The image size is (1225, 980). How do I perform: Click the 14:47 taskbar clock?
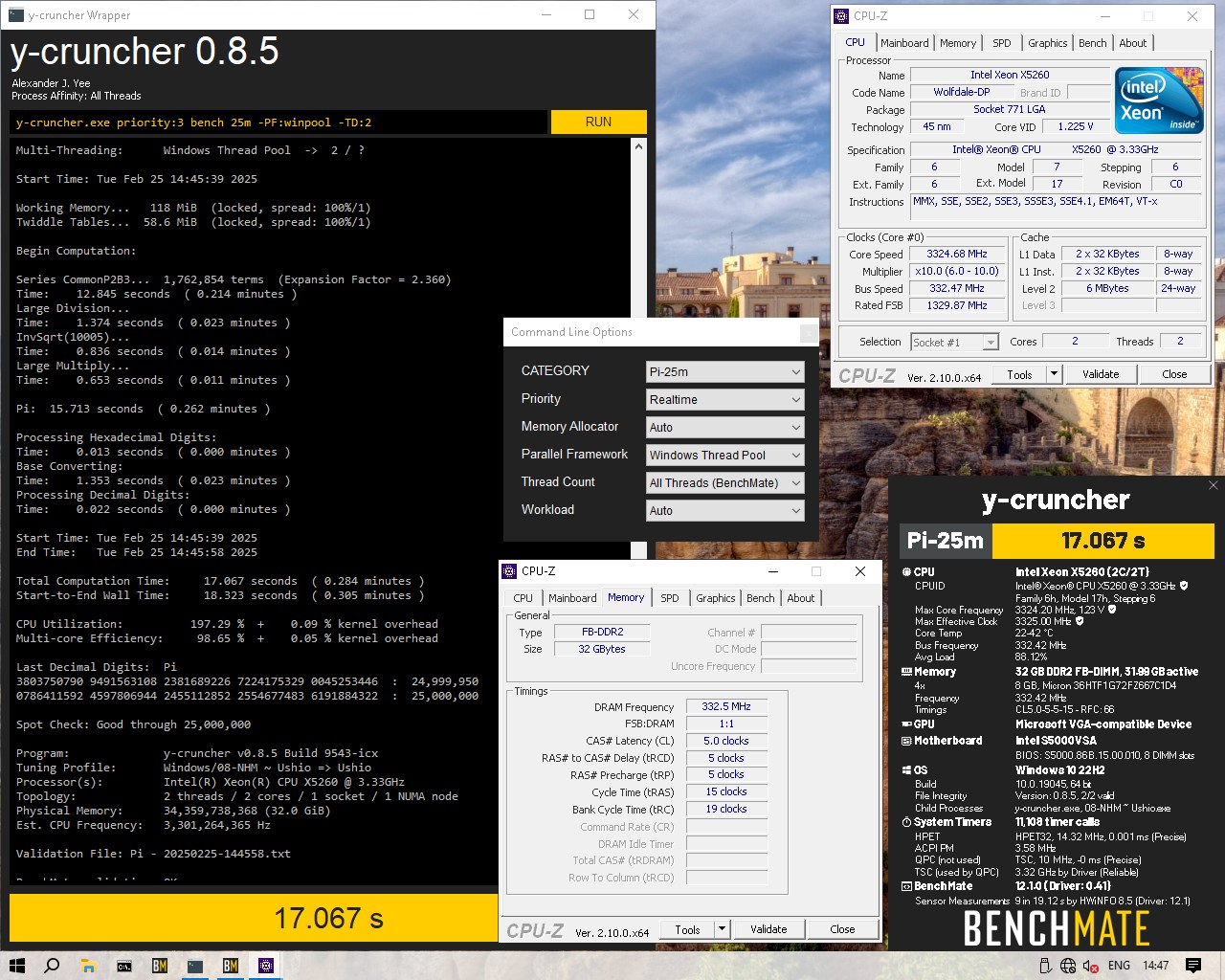coord(1155,966)
